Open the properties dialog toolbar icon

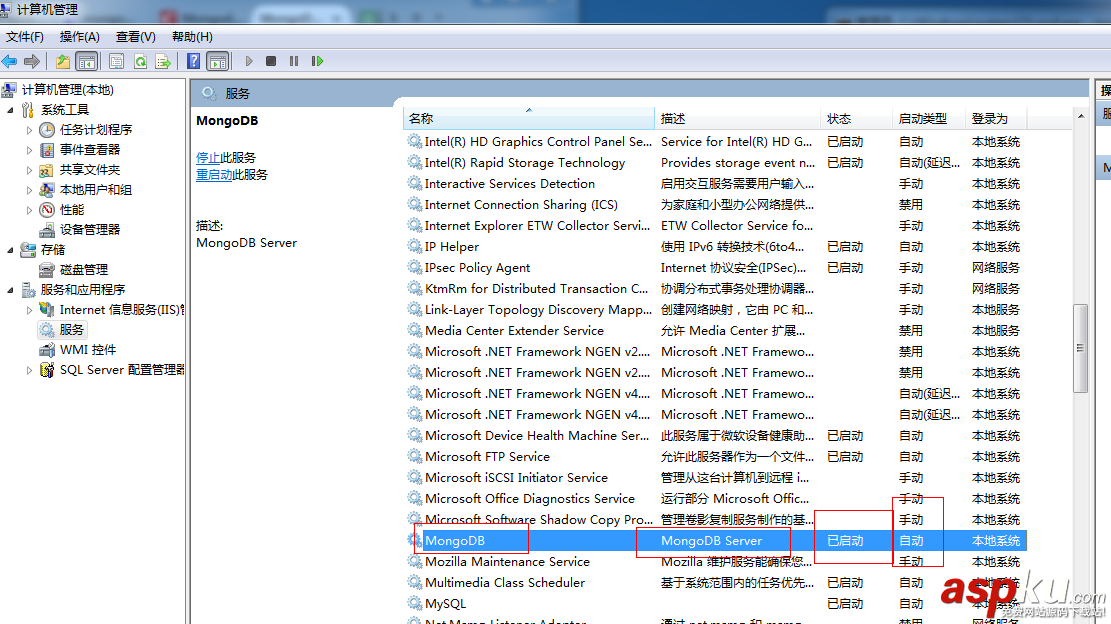click(x=115, y=60)
